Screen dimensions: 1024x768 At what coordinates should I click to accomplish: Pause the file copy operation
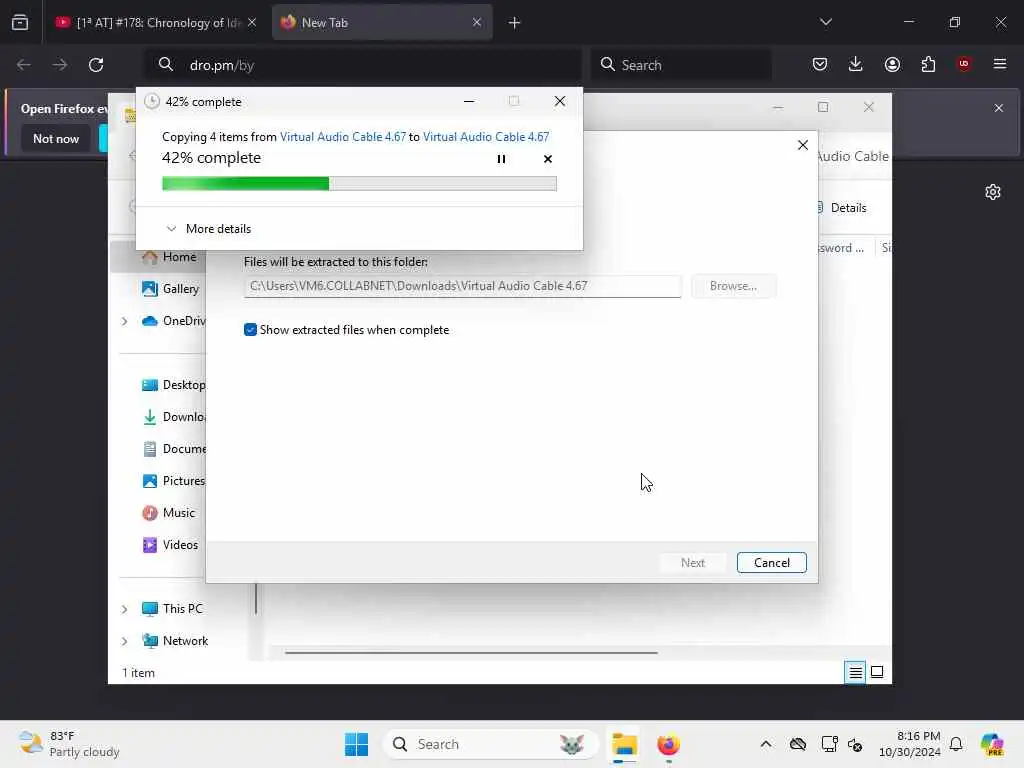point(501,159)
